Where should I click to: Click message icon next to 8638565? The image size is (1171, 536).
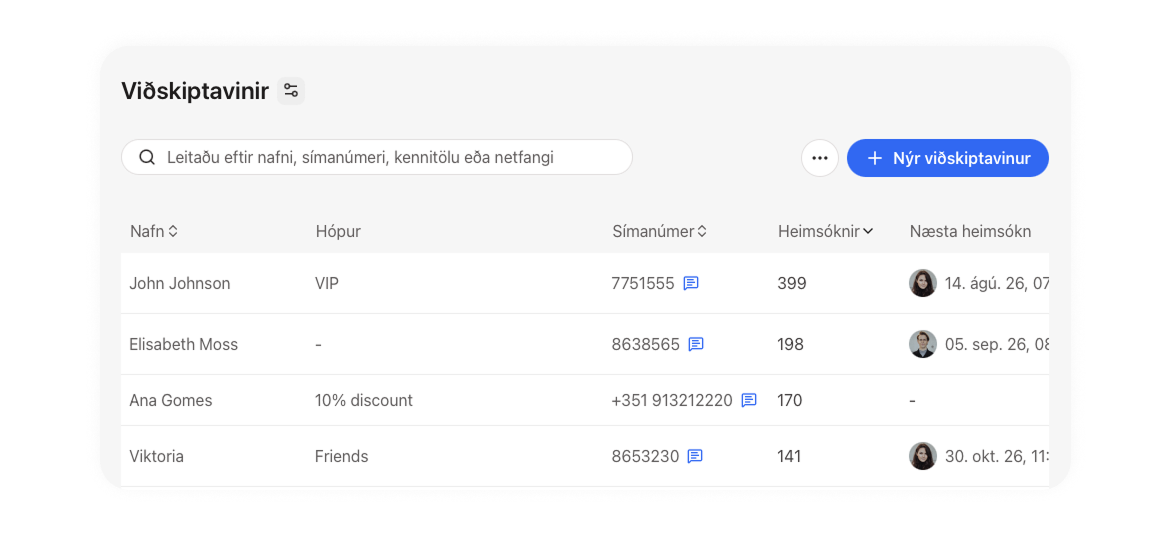[x=696, y=344]
